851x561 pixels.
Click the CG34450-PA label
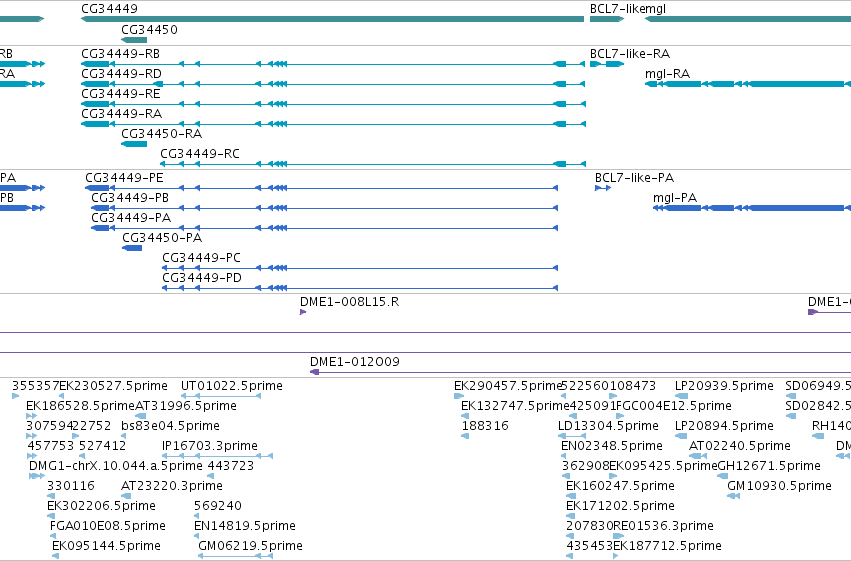162,238
